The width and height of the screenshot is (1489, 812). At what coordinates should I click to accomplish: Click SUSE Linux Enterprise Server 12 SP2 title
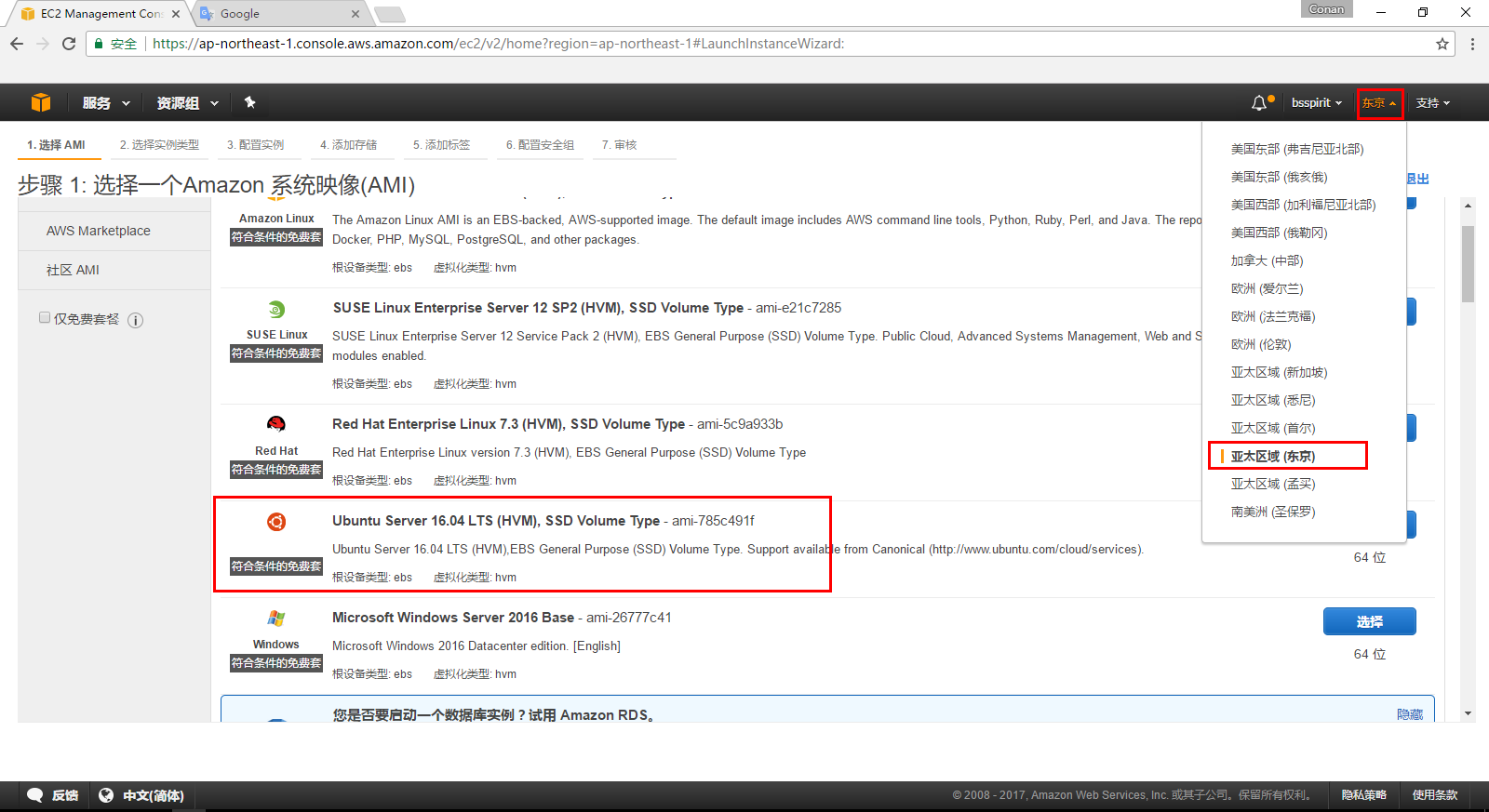538,308
